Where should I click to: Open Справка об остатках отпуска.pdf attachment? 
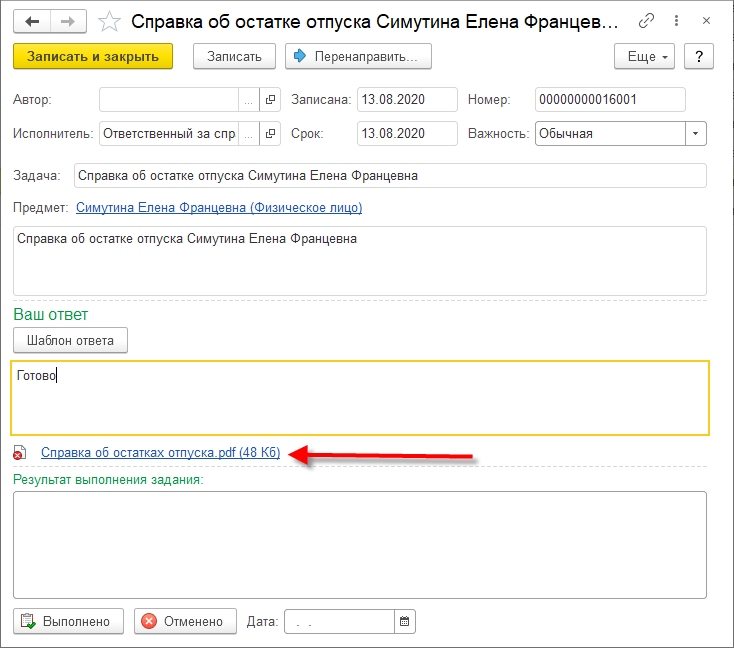(x=160, y=454)
